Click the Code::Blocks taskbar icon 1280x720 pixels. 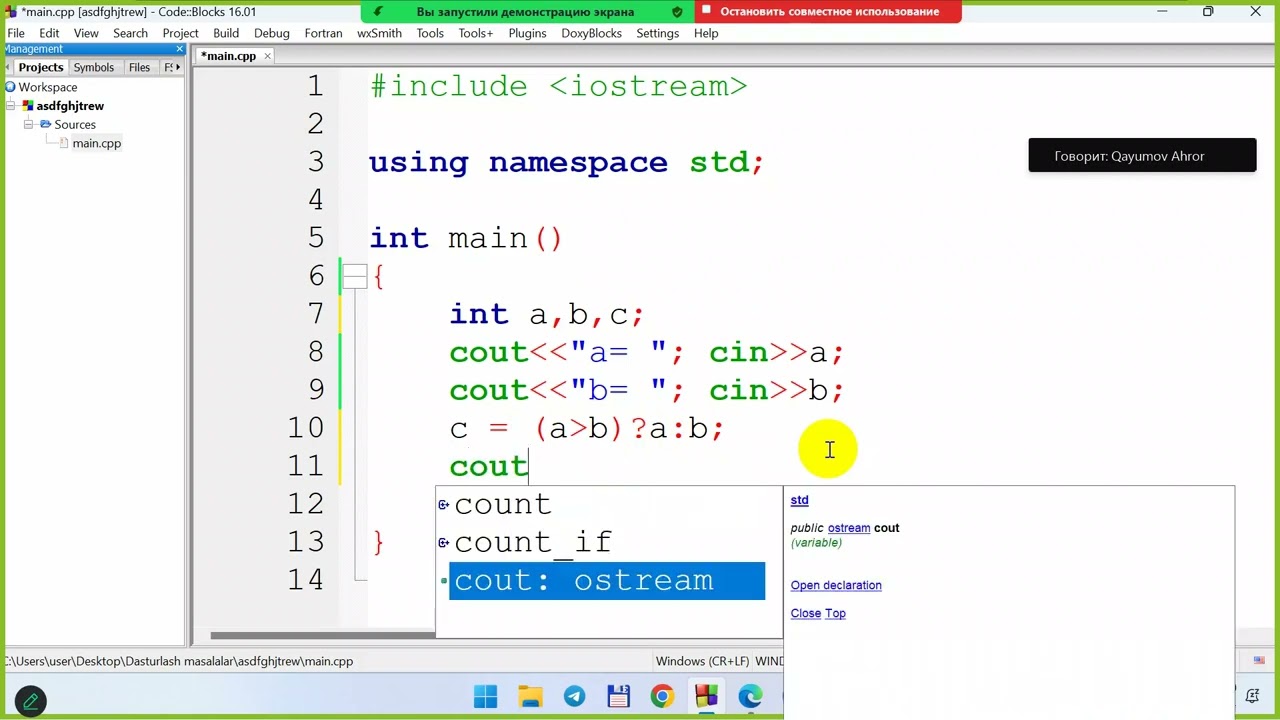click(x=706, y=696)
